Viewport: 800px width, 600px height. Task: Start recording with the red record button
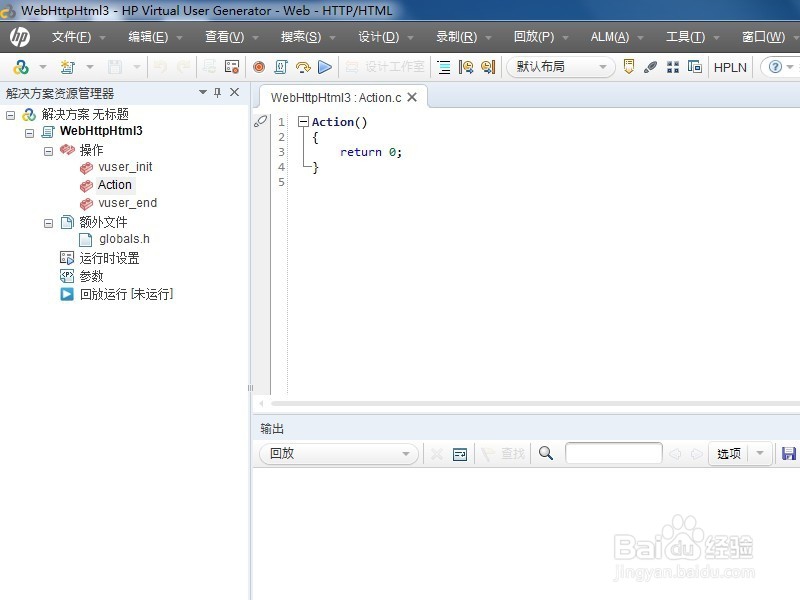click(x=259, y=67)
